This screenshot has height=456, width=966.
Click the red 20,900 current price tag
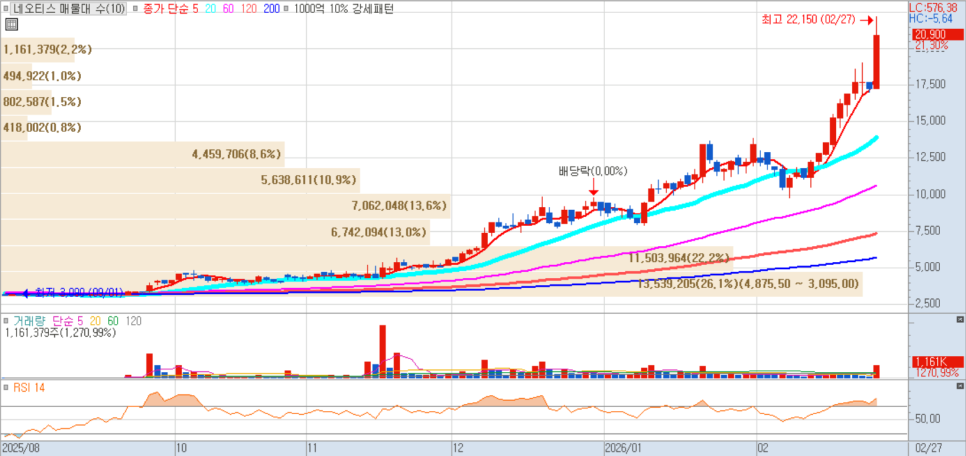[x=936, y=35]
